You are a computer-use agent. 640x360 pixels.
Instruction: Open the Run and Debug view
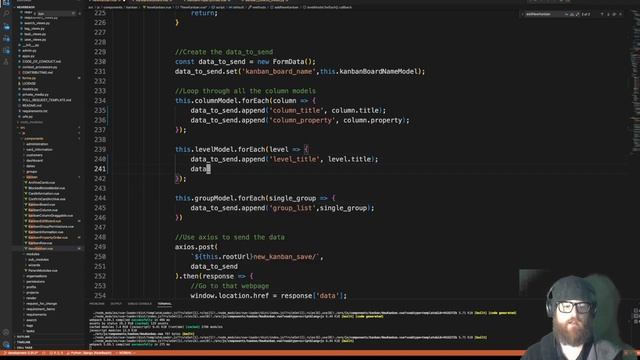pyautogui.click(x=7, y=39)
